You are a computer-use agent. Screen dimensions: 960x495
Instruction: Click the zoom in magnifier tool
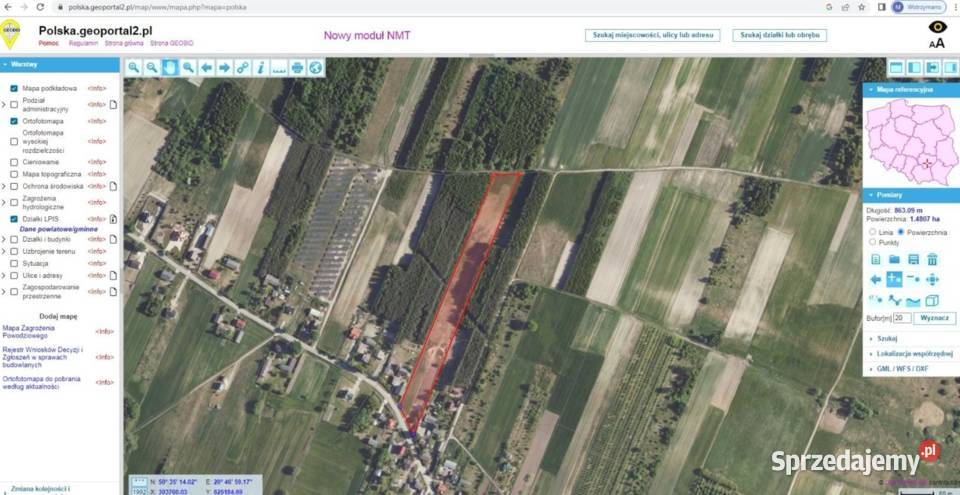tap(133, 67)
